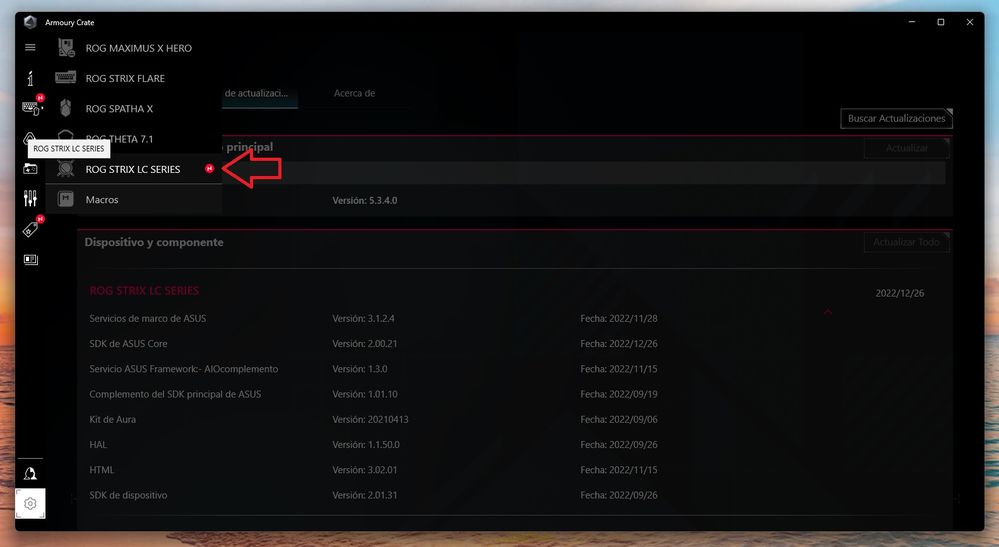Click Versión: 5.3.4.0 text
Viewport: 999px width, 547px height.
point(364,201)
